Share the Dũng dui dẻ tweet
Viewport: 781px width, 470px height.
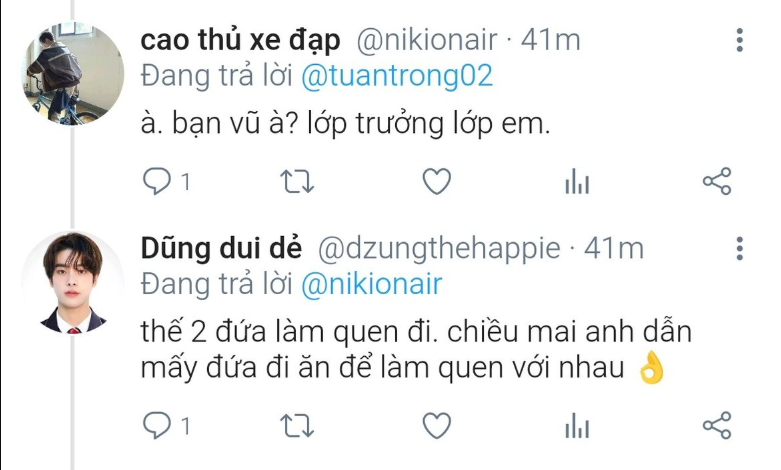[x=717, y=426]
